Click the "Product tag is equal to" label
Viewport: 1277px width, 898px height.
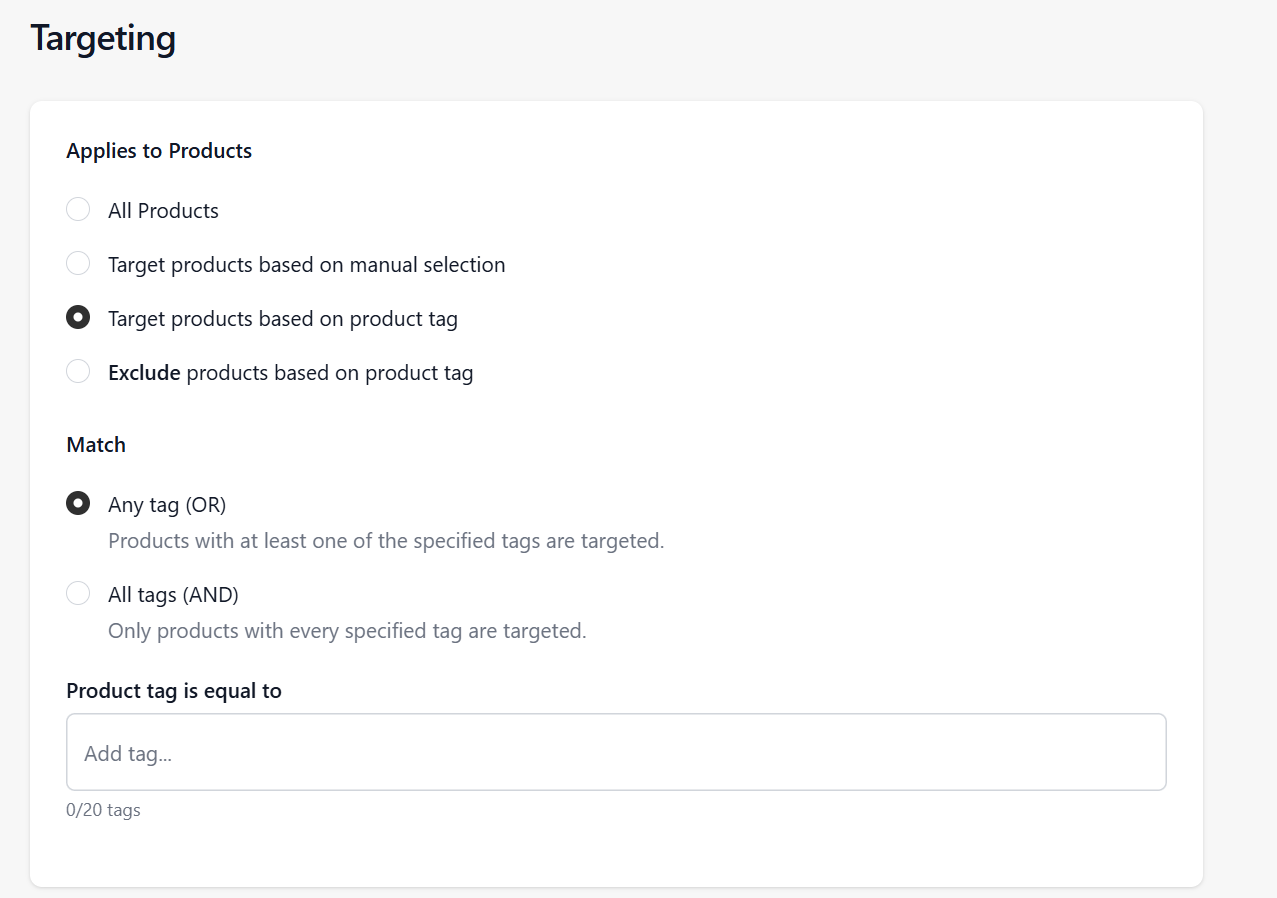pyautogui.click(x=174, y=691)
